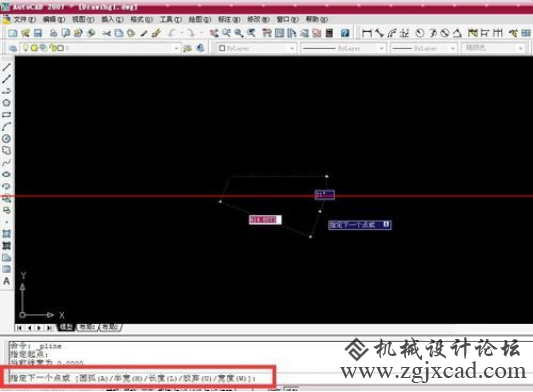This screenshot has width=533, height=392.
Task: Select the Point tool
Action: pos(6,222)
